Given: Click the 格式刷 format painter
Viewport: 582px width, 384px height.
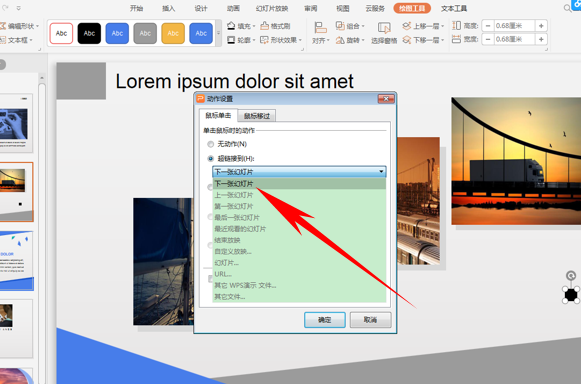Looking at the screenshot, I should click(x=275, y=26).
